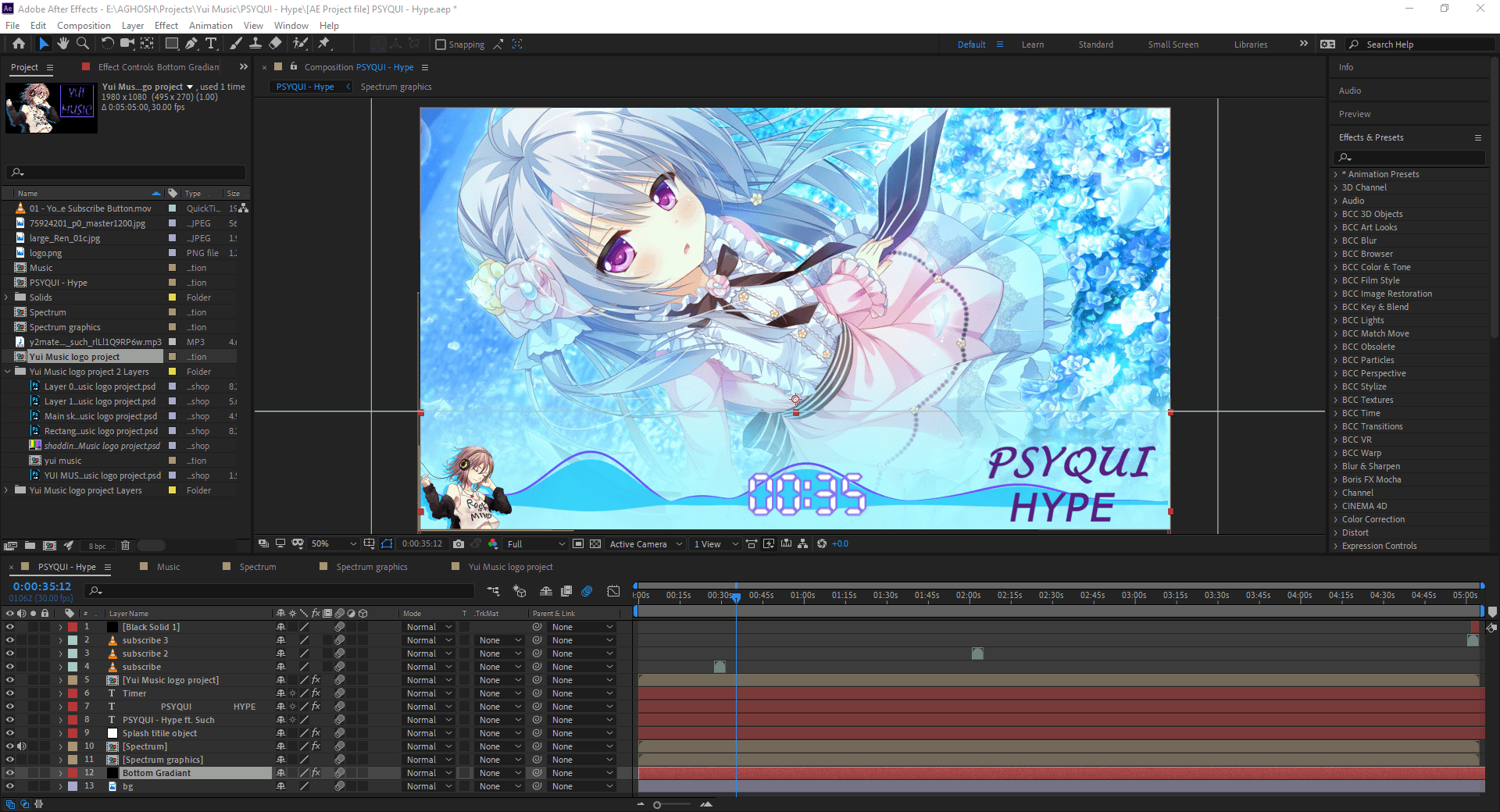The height and width of the screenshot is (812, 1500).
Task: Open the Roto Brush tool
Action: coord(300,45)
